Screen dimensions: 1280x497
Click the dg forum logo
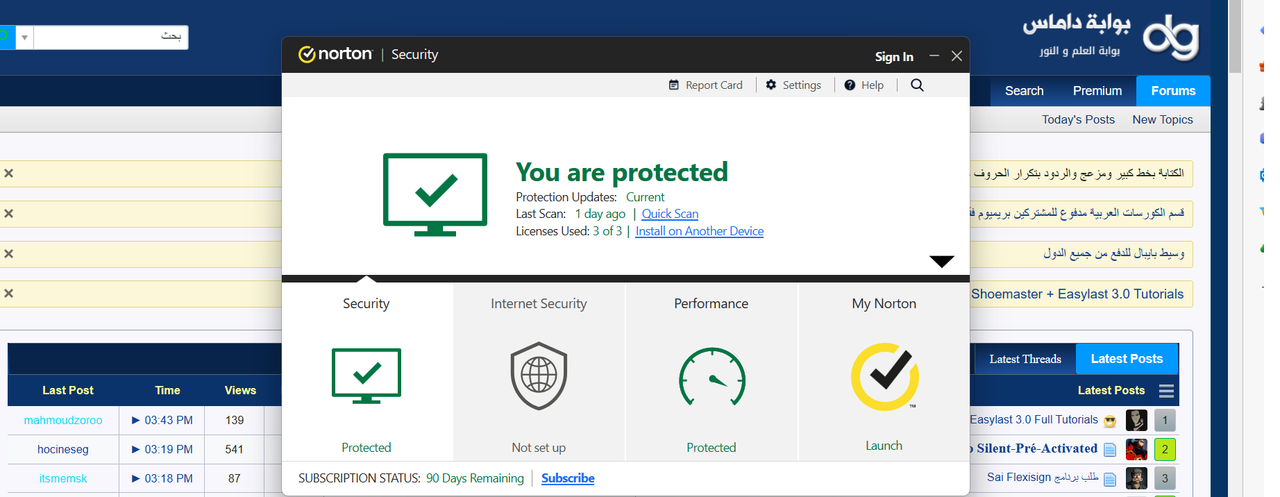(1169, 37)
